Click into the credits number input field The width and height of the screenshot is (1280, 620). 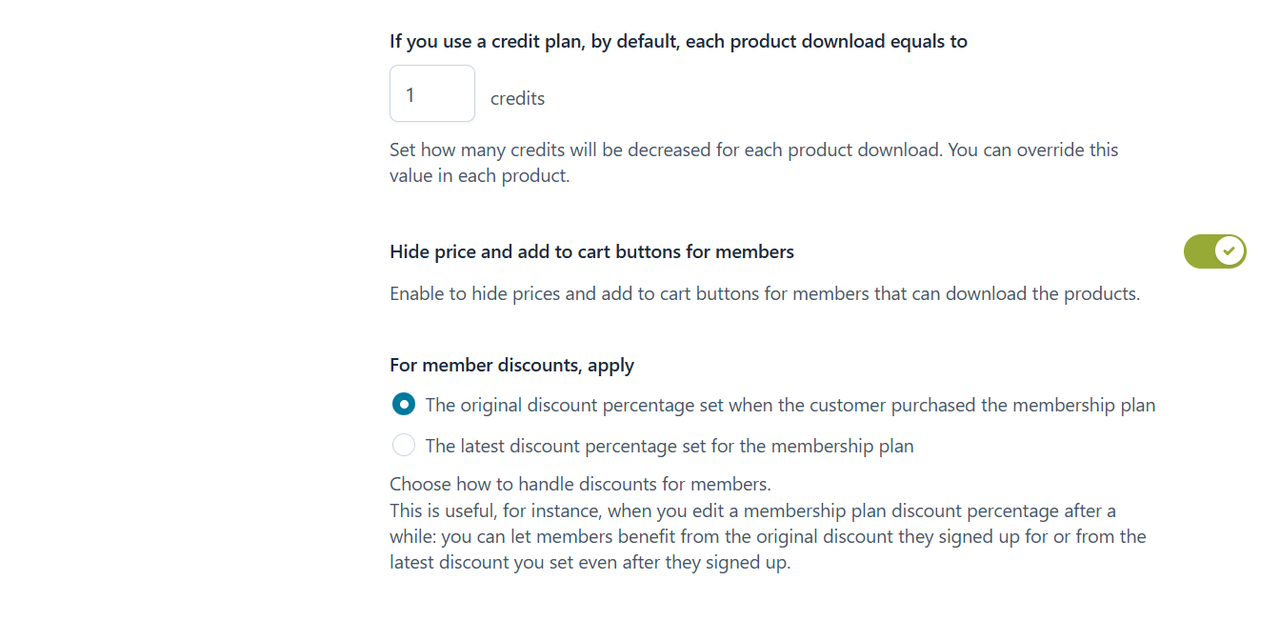coord(432,94)
